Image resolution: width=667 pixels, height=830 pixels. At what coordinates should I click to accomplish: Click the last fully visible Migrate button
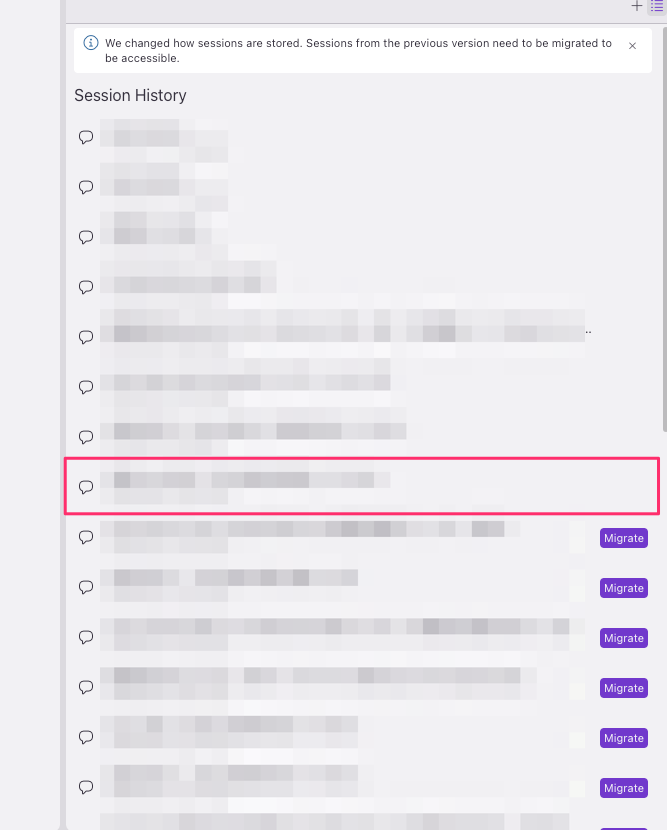(x=624, y=788)
